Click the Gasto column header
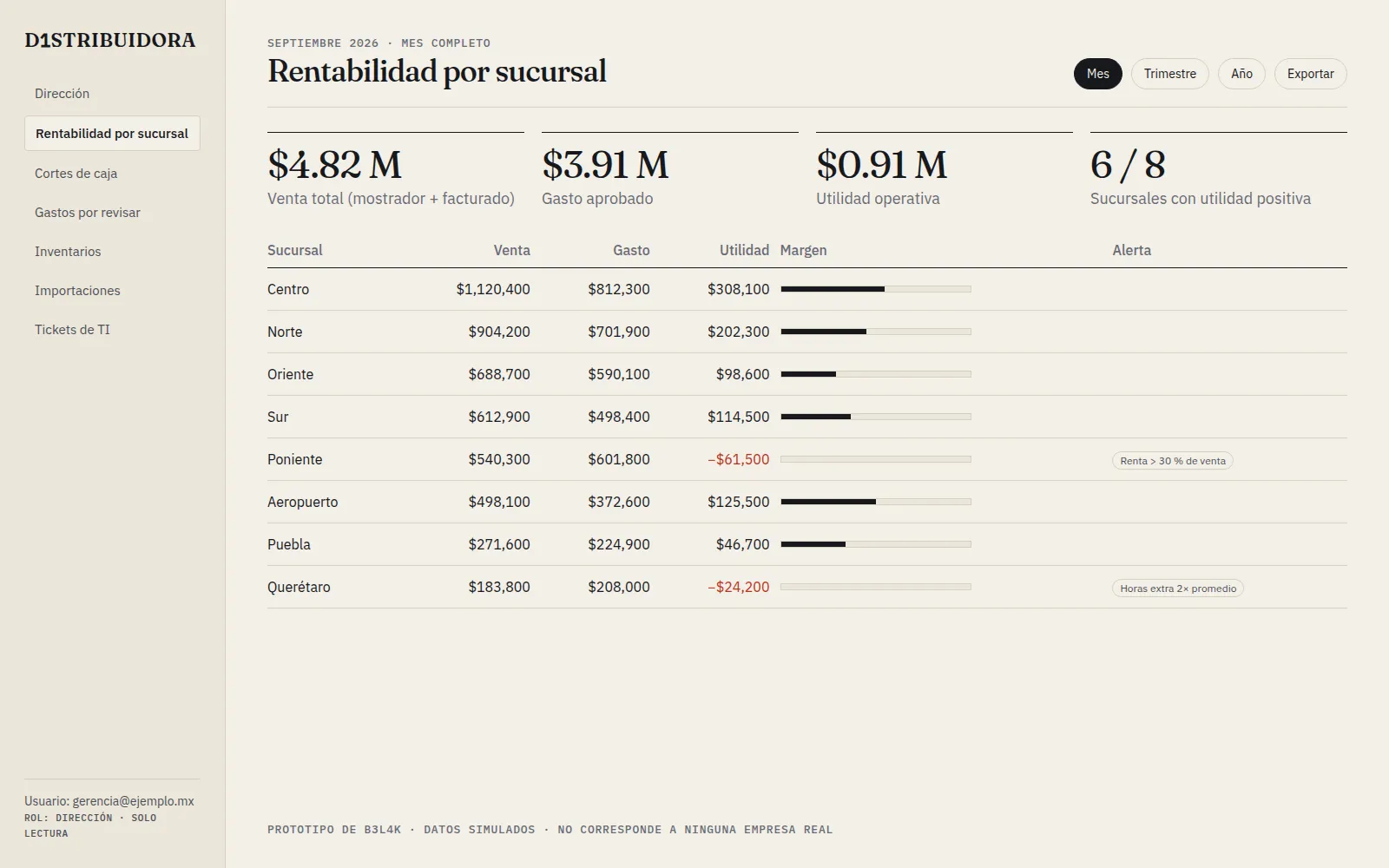The image size is (1389, 868). [631, 250]
